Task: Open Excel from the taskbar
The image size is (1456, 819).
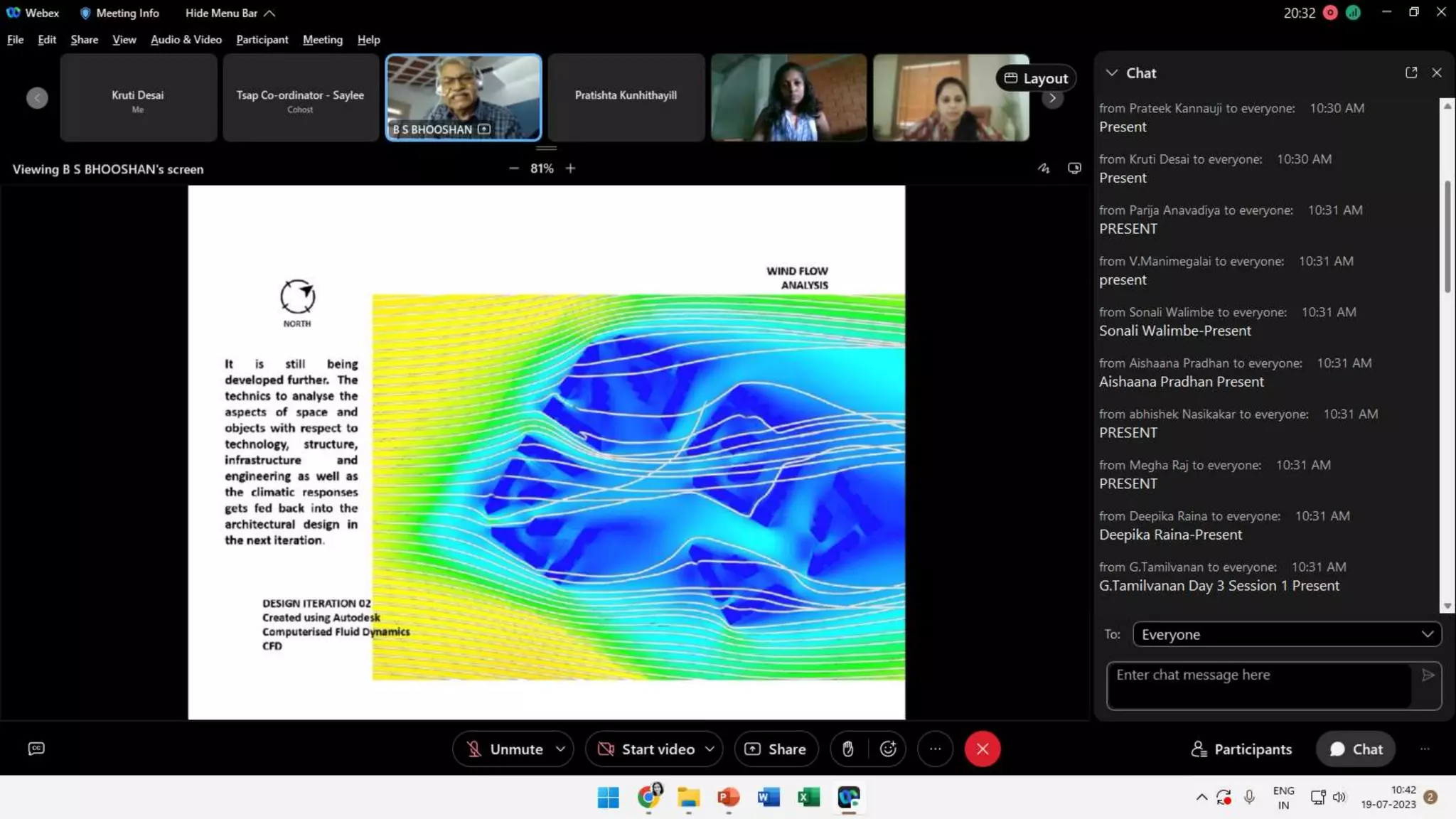Action: pos(808,797)
